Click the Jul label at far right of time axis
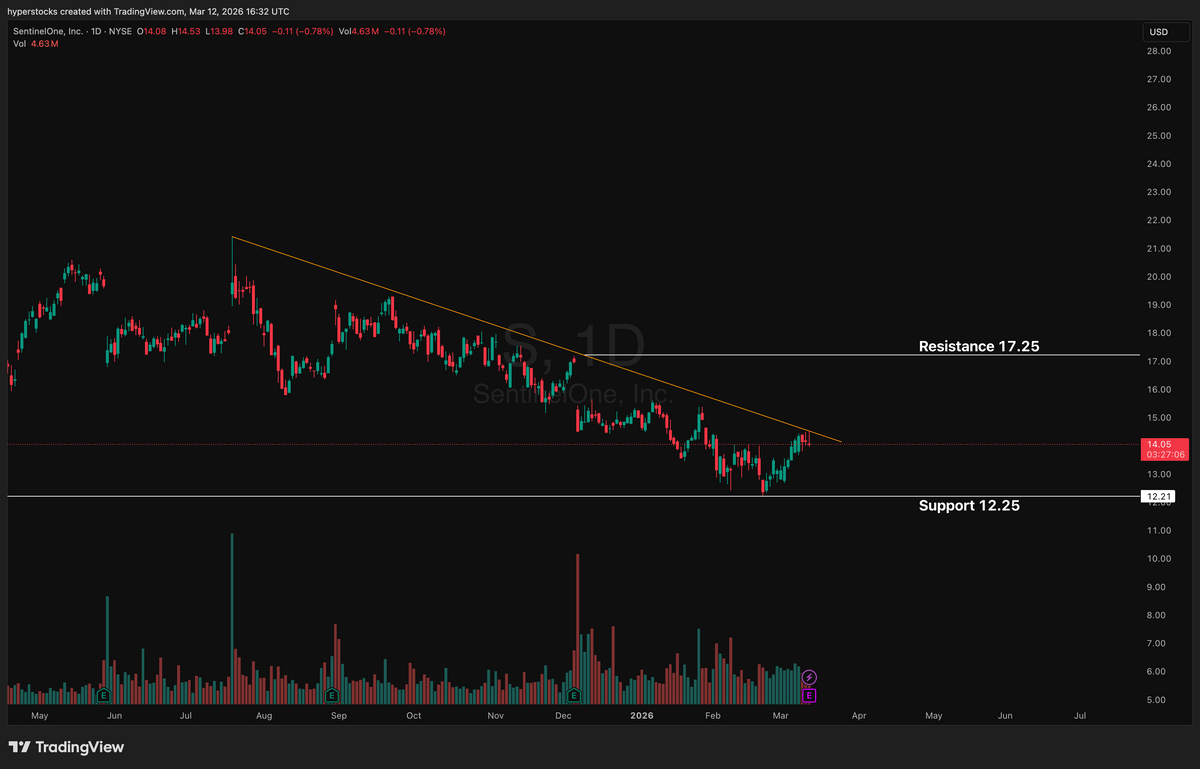The height and width of the screenshot is (769, 1200). coord(1080,716)
